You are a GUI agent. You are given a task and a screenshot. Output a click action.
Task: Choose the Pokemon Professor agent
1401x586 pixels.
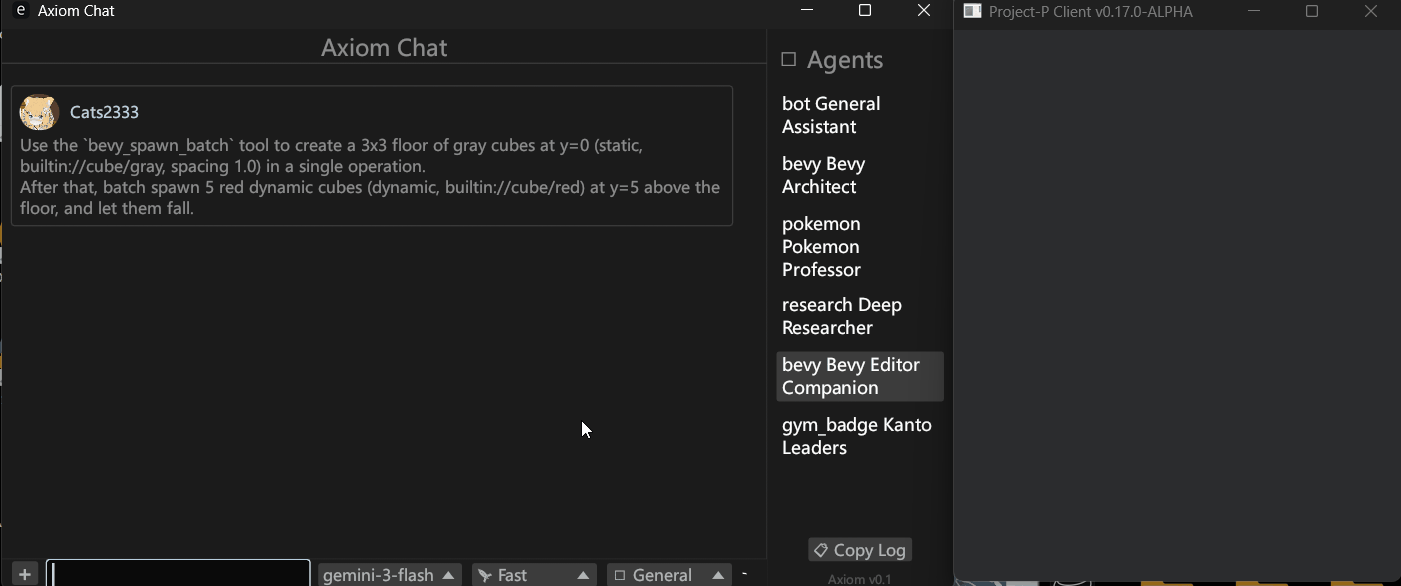click(x=821, y=246)
